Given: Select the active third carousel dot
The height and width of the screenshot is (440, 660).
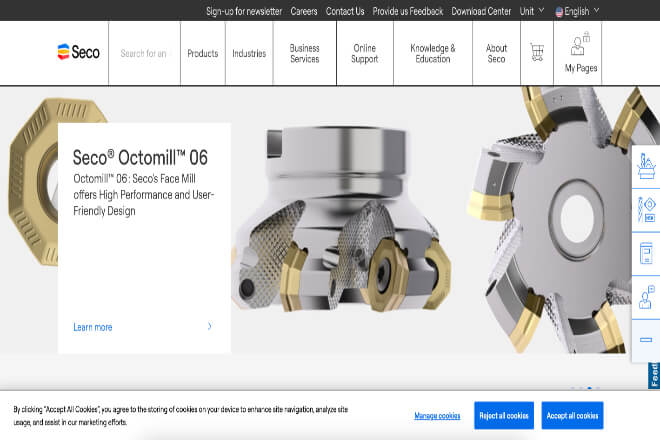Looking at the screenshot, I should coord(590,388).
